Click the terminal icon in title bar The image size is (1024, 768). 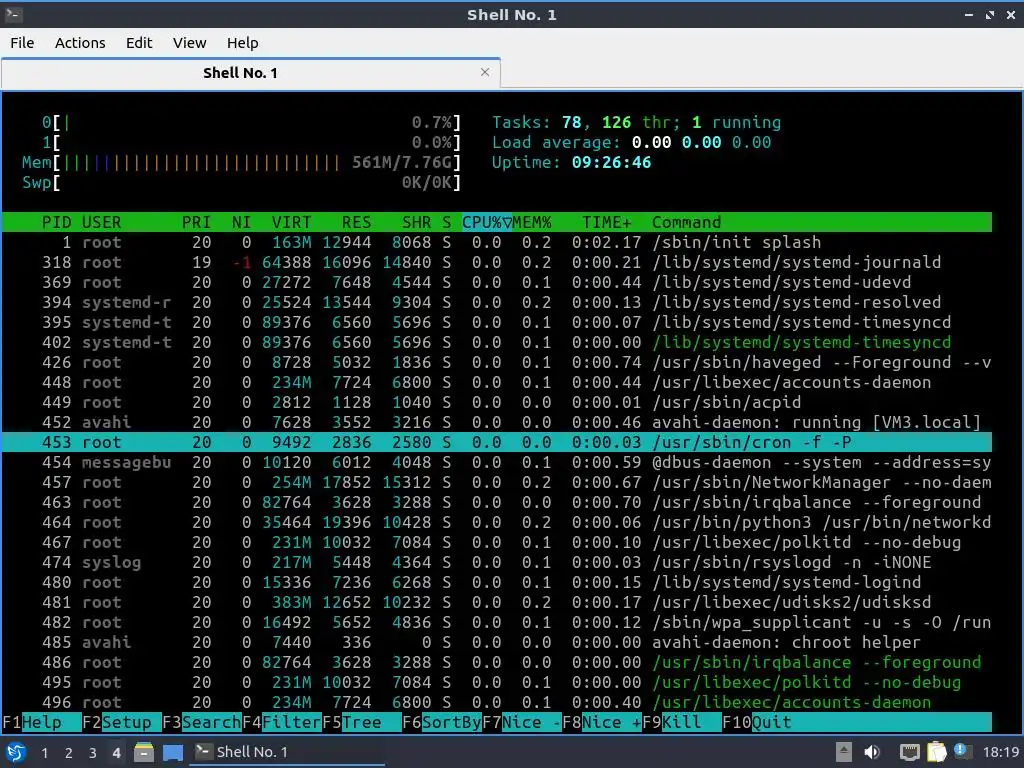[x=13, y=14]
